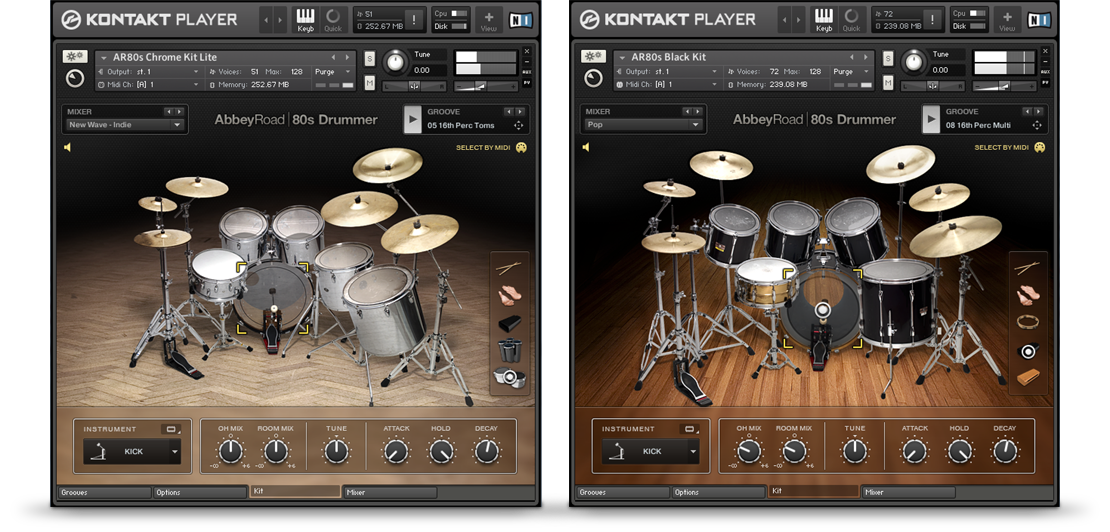Click the MIDI plug icon beside Select by MIDI, Black Kit

click(1039, 147)
